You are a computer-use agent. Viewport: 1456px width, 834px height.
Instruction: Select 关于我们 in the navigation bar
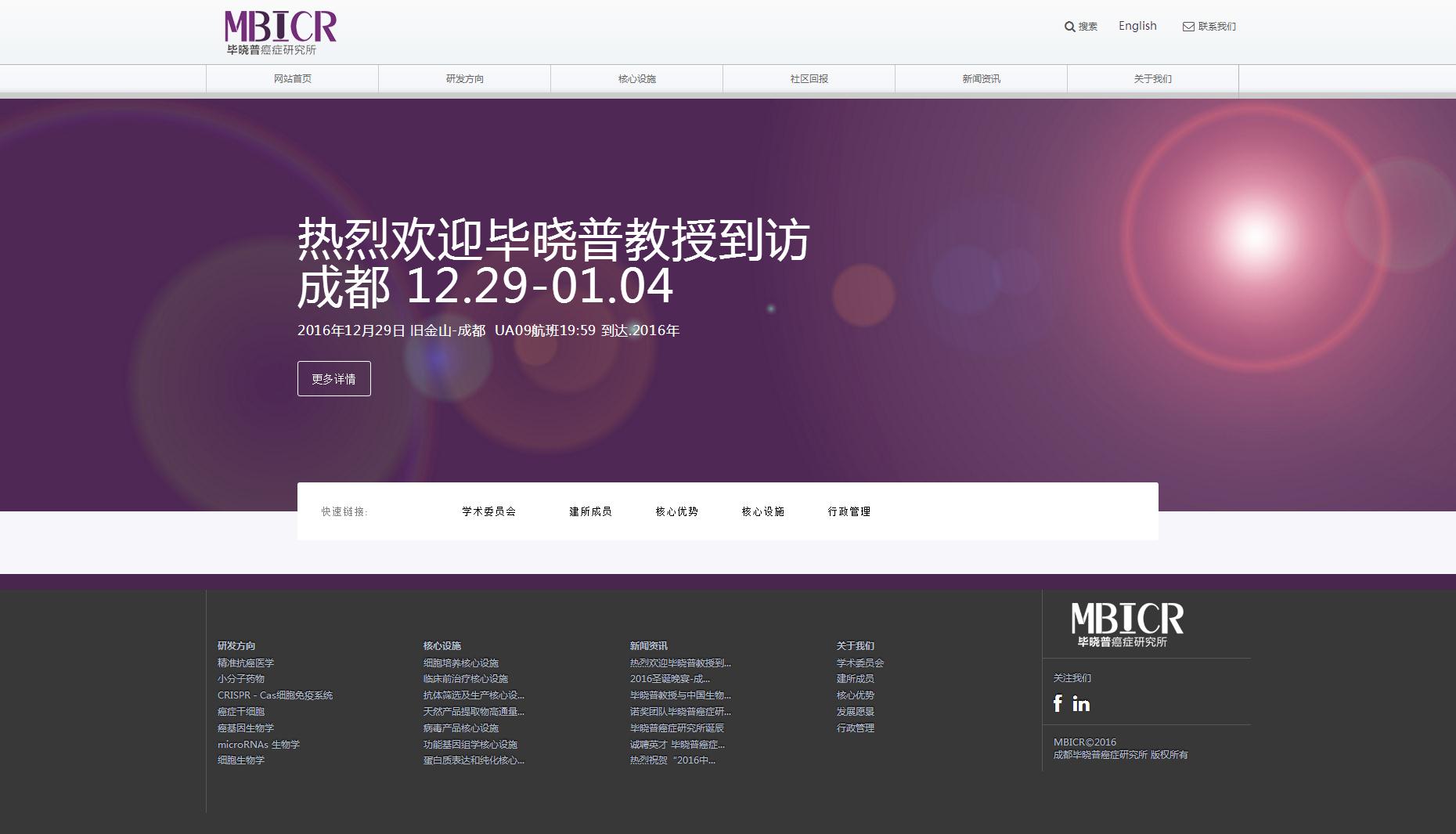1152,79
